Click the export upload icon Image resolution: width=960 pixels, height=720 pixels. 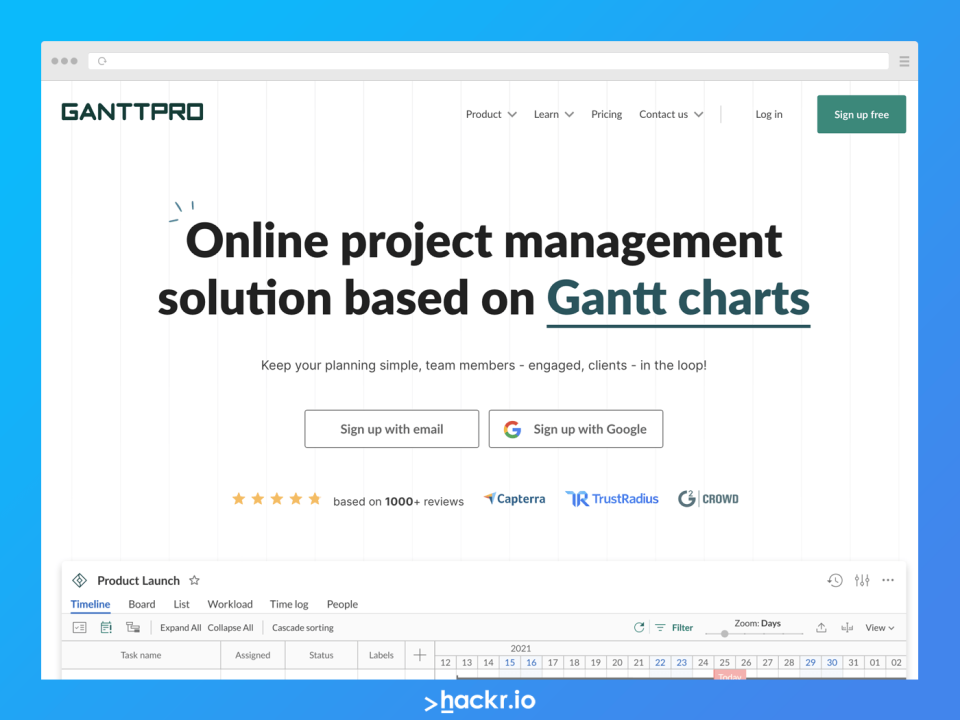click(821, 628)
